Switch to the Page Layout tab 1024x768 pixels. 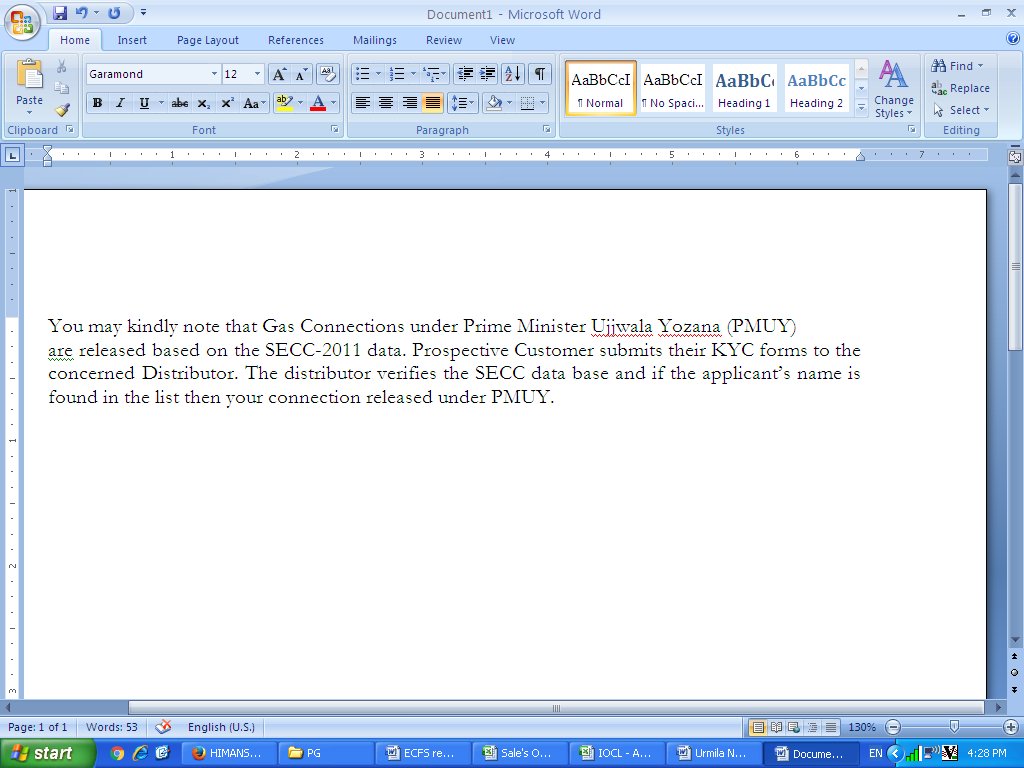click(x=208, y=40)
